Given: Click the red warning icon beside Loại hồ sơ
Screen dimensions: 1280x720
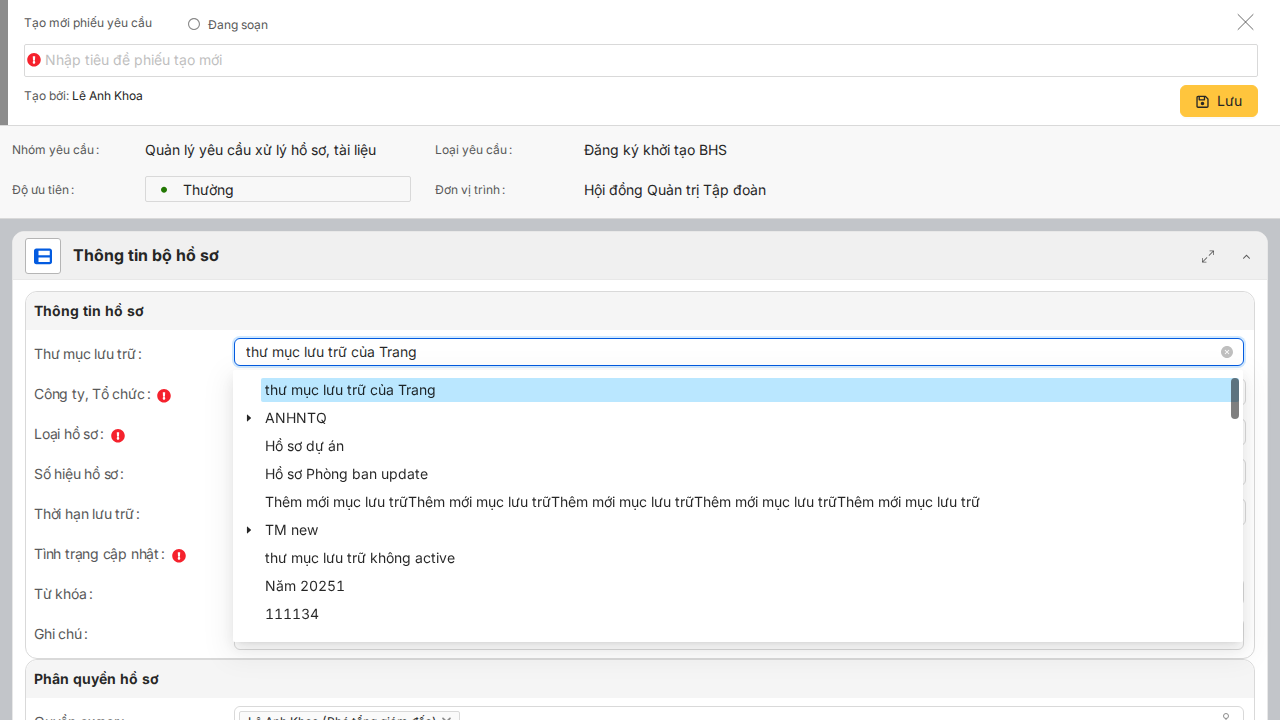Looking at the screenshot, I should coord(118,436).
